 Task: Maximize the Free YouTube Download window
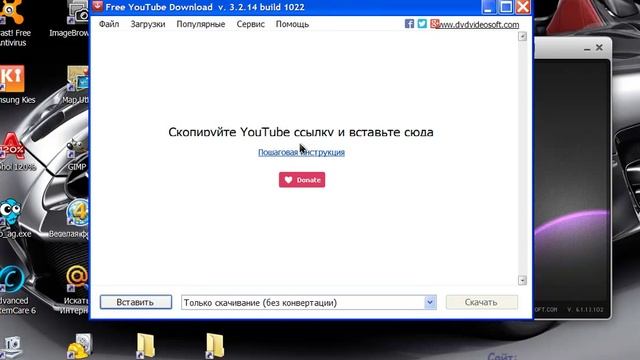(506, 7)
